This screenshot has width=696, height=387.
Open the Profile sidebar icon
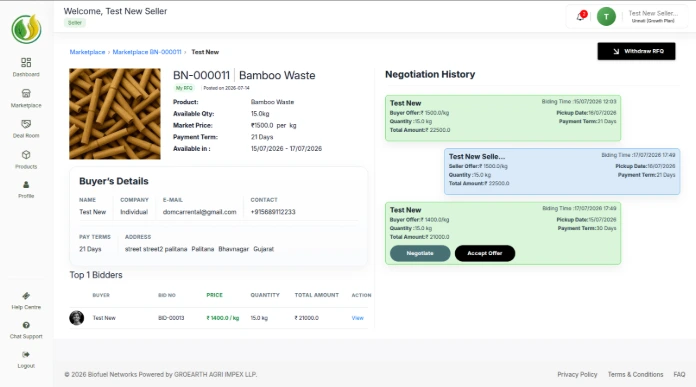pos(26,185)
